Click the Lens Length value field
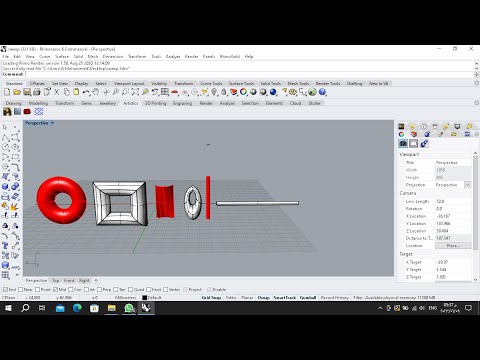Image resolution: width=480 pixels, height=360 pixels. 453,201
